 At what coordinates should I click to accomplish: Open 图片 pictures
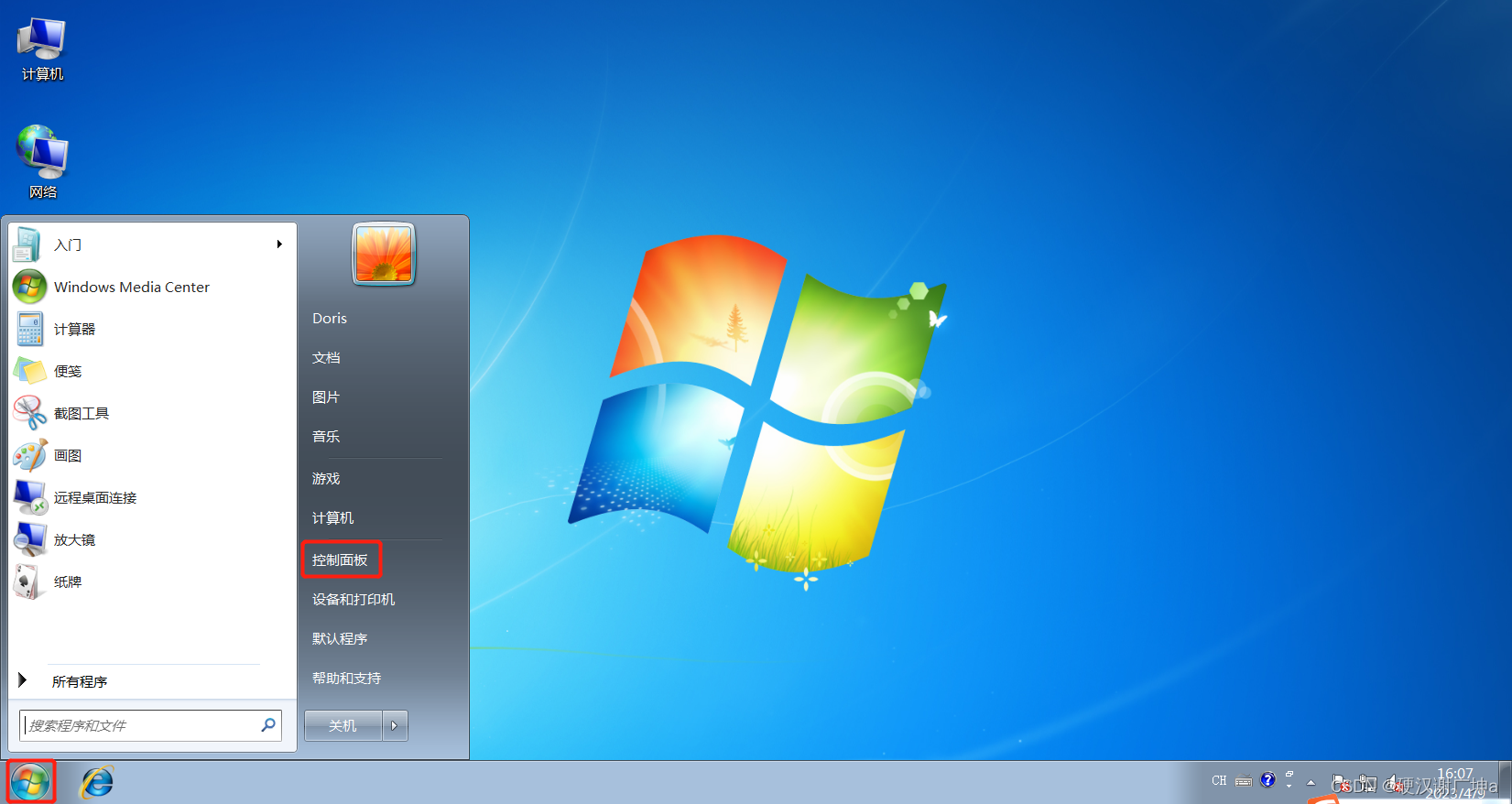click(326, 397)
